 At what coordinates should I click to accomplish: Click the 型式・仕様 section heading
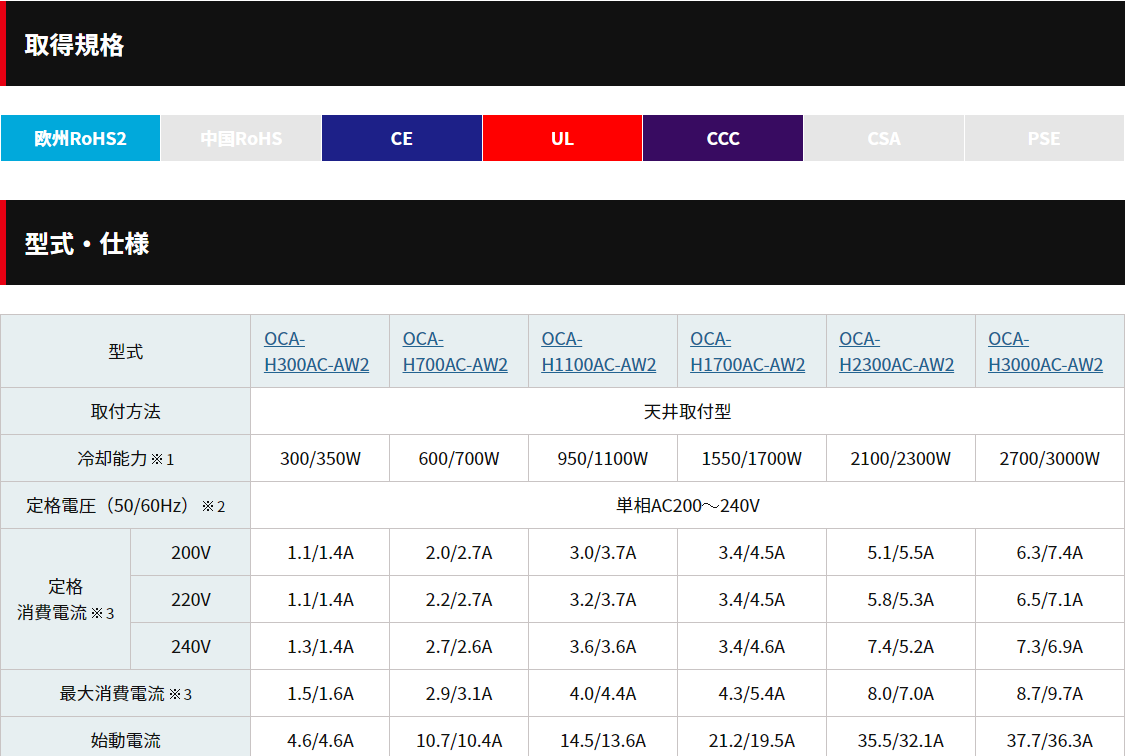pyautogui.click(x=87, y=244)
